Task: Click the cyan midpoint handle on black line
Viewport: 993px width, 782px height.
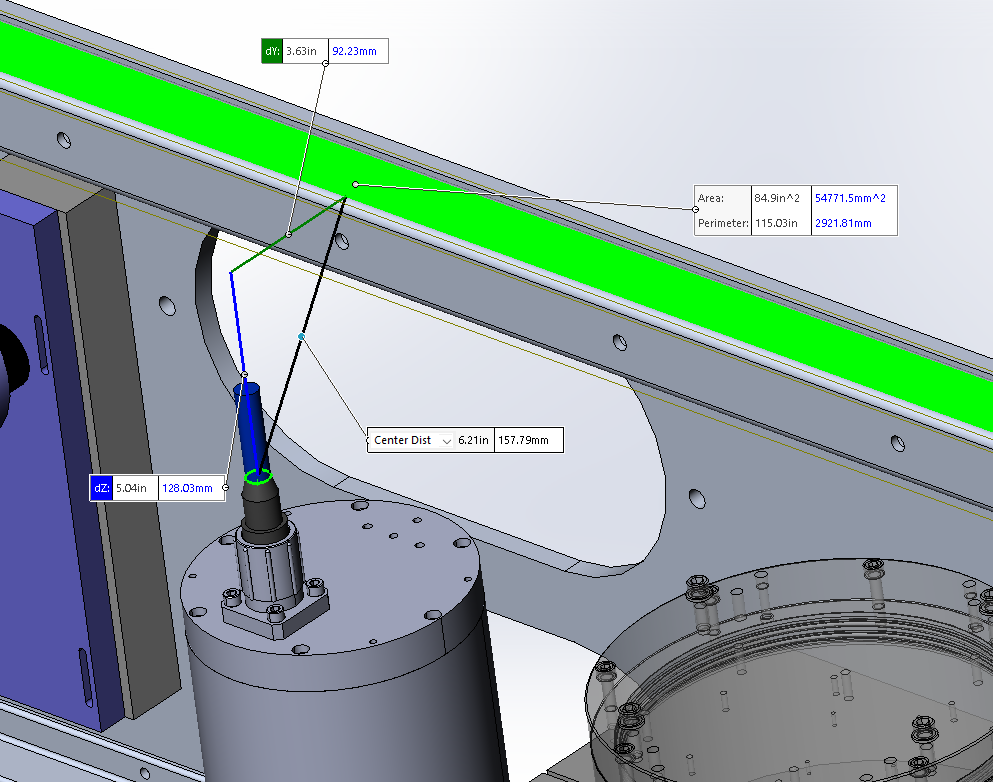Action: [x=301, y=337]
